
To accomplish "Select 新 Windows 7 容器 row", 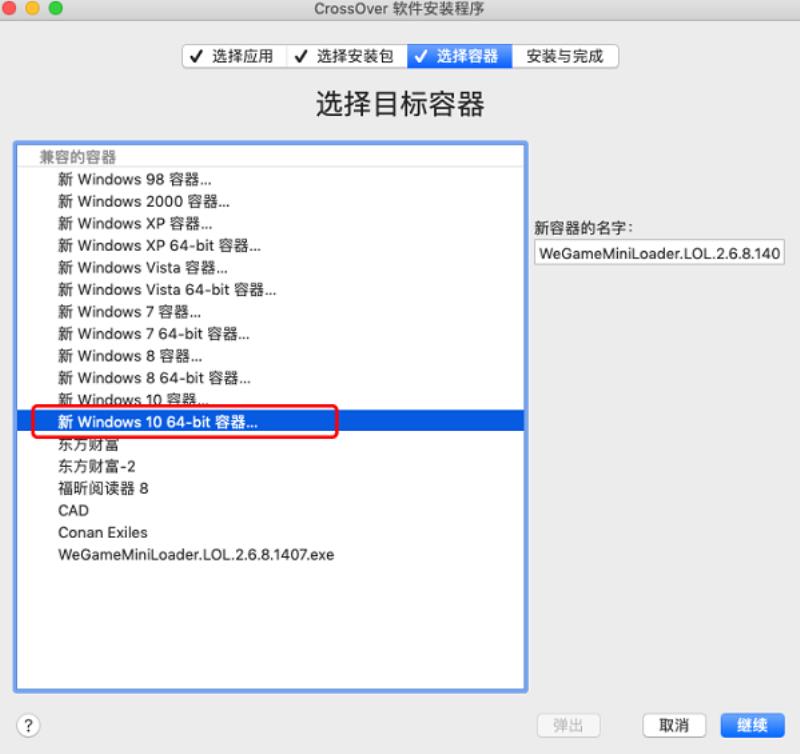I will (x=270, y=311).
